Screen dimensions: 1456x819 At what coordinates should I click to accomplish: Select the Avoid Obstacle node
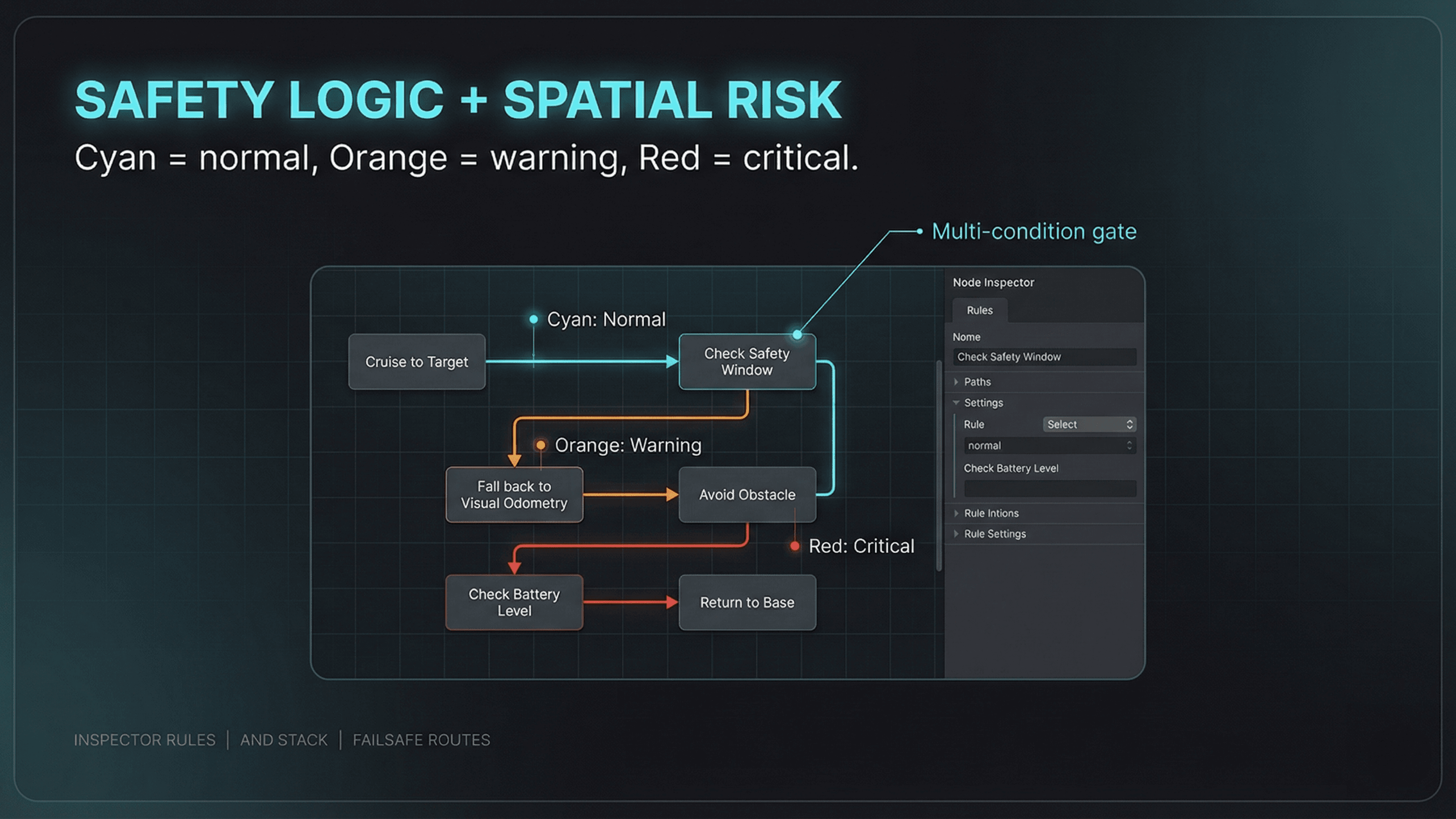tap(747, 494)
